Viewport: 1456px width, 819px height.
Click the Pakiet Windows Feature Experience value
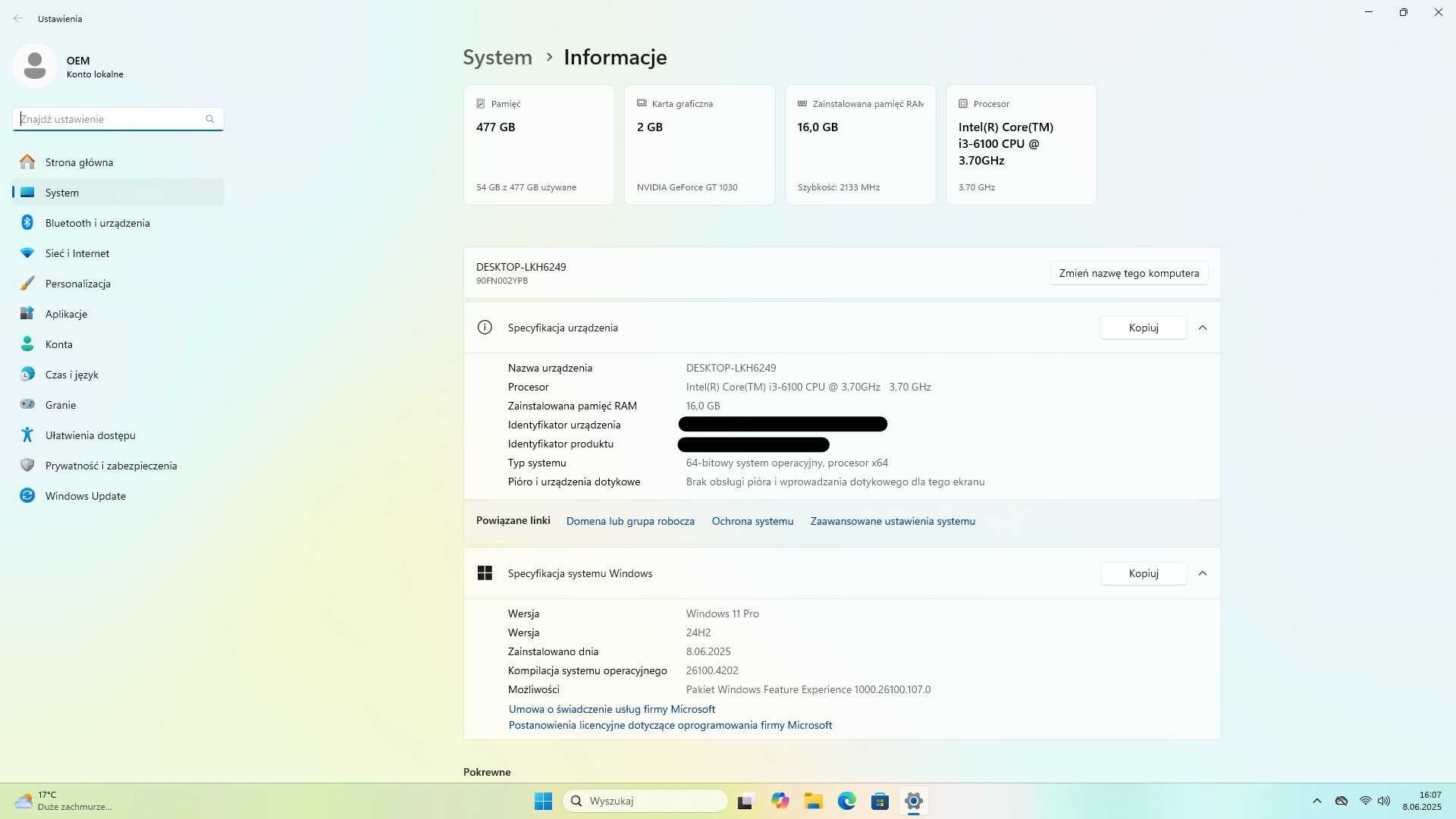point(808,689)
